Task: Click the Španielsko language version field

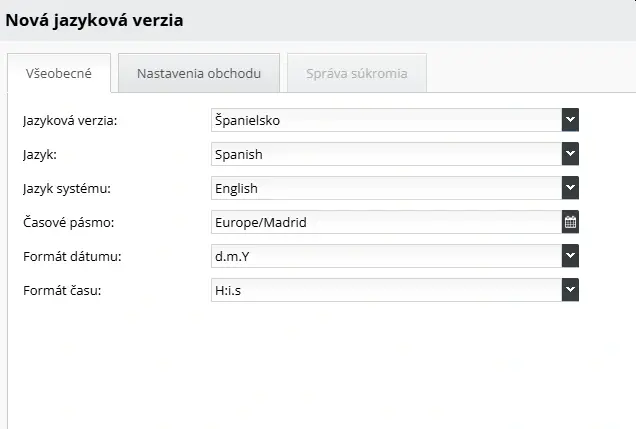Action: 386,120
